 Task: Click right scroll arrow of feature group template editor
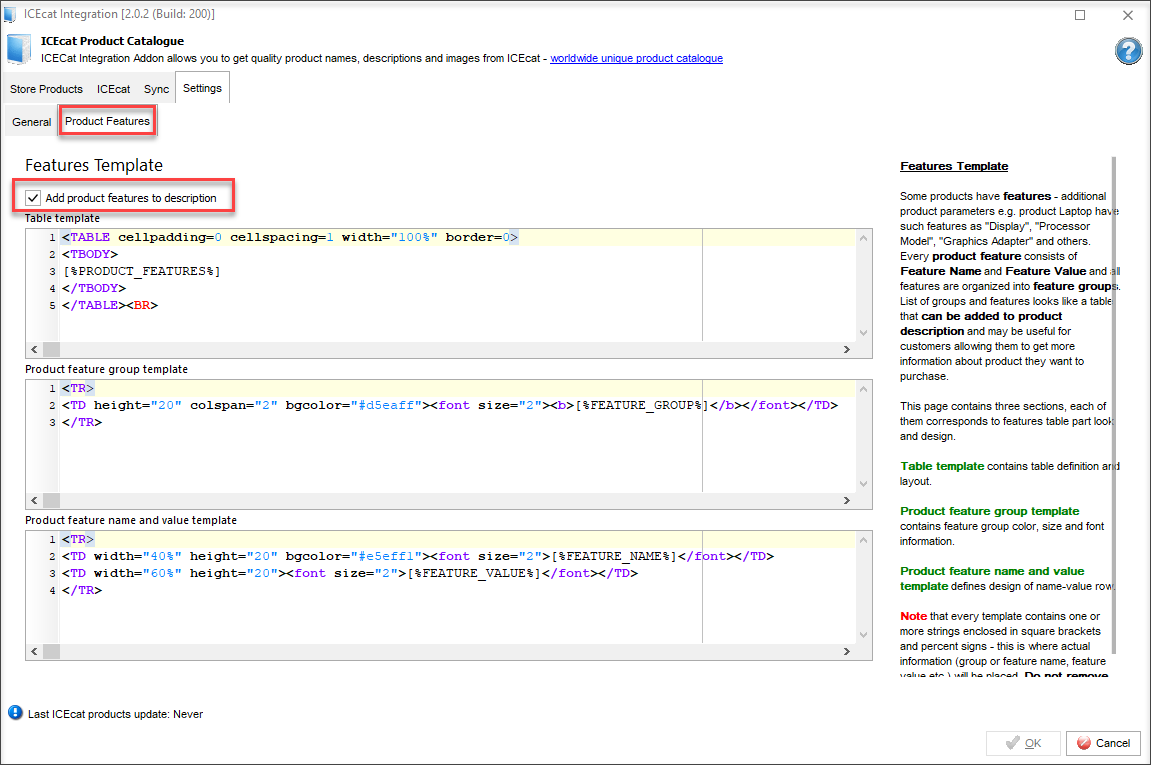tap(846, 501)
